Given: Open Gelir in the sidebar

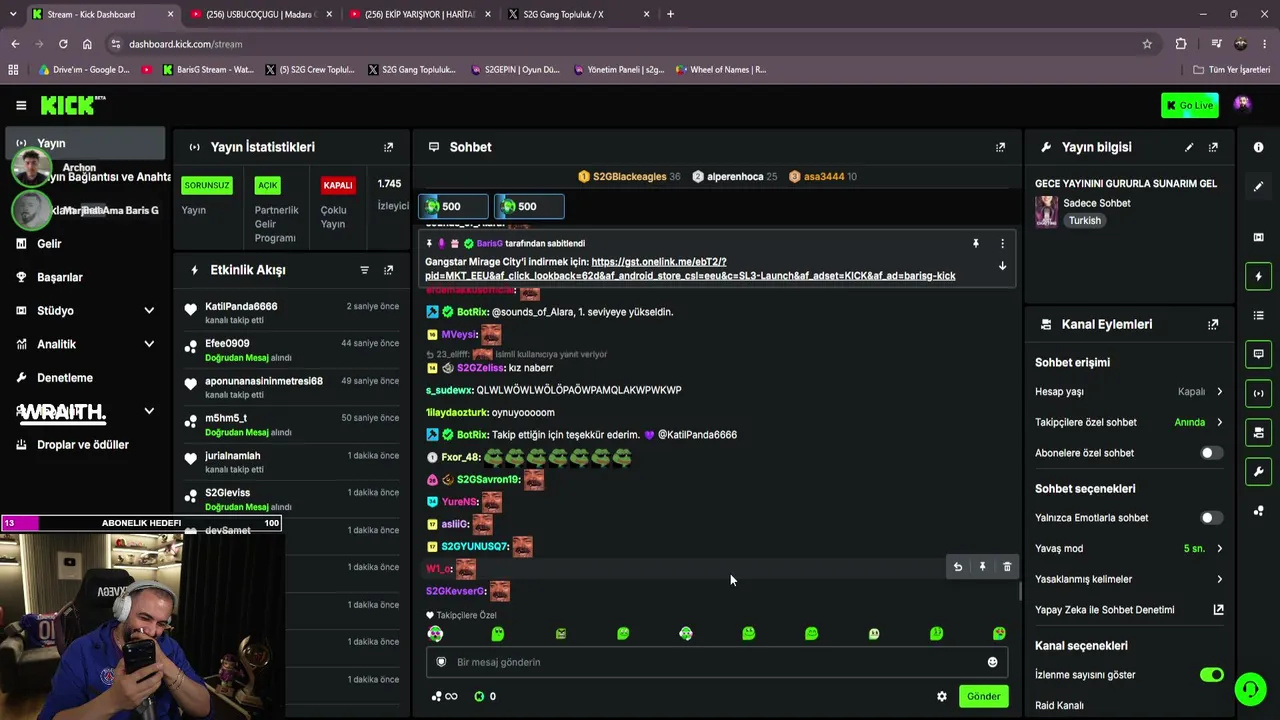Looking at the screenshot, I should coord(84,244).
